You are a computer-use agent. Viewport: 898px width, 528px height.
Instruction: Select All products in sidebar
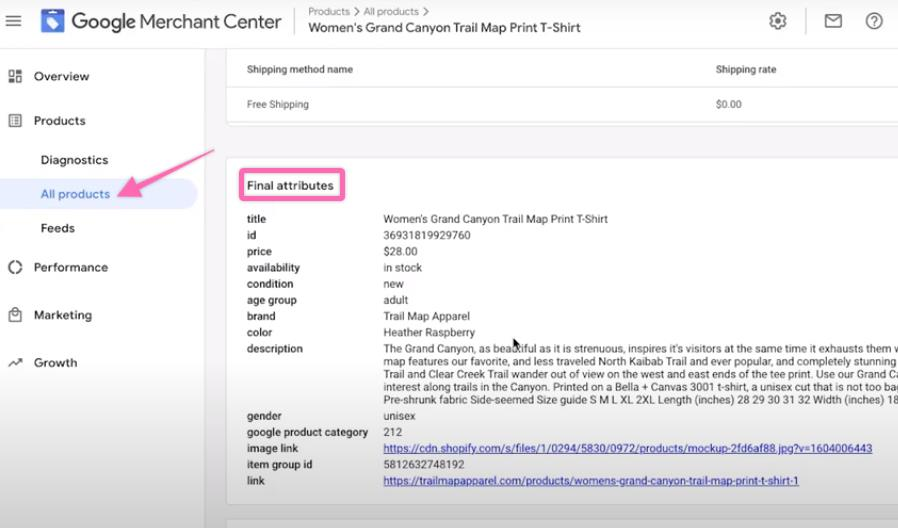click(75, 194)
